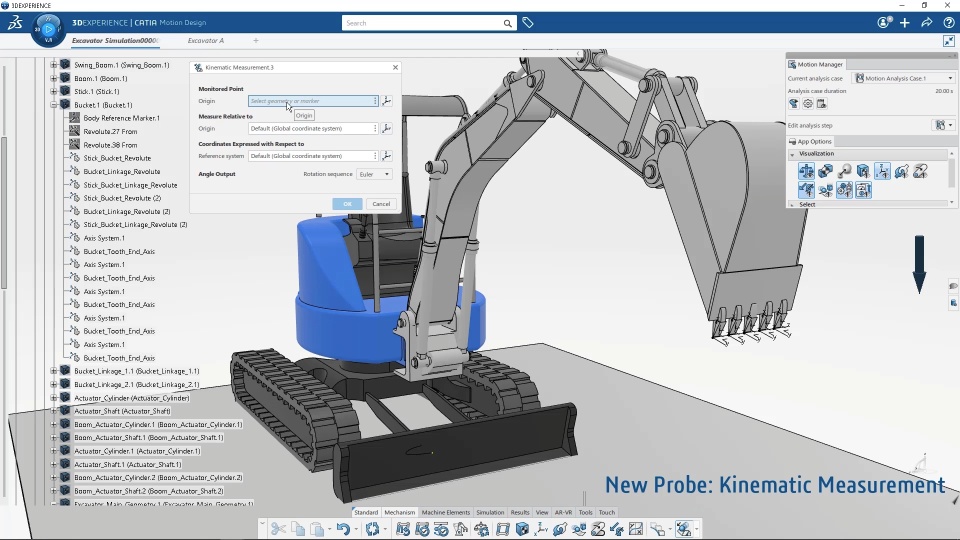Select Body Reference Marker.1 tree item
This screenshot has height=540, width=960.
[121, 118]
